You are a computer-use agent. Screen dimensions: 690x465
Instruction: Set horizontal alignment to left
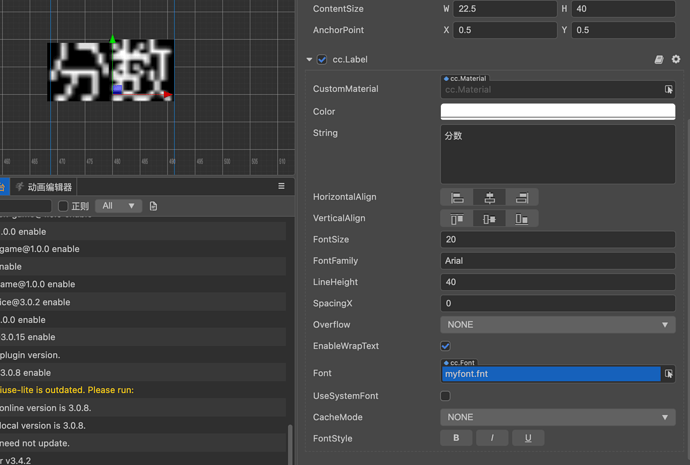tap(457, 198)
